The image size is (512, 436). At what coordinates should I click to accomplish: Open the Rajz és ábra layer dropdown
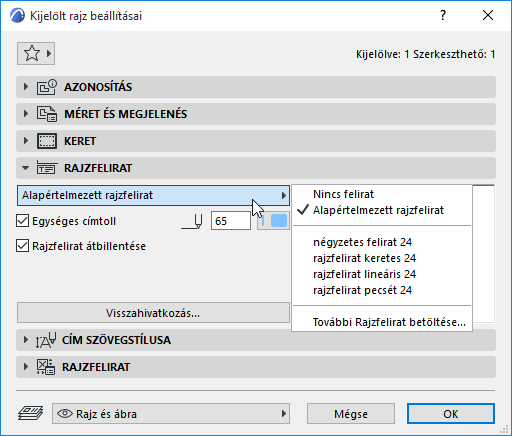pyautogui.click(x=171, y=414)
